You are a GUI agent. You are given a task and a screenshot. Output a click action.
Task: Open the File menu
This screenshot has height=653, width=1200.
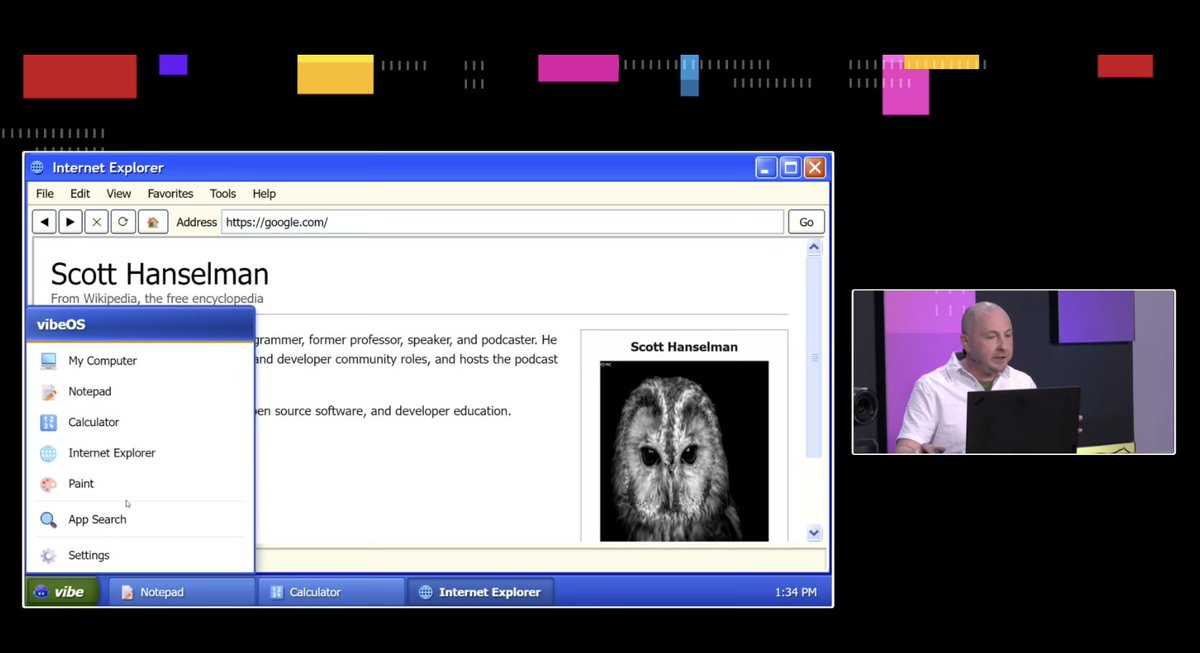click(45, 194)
